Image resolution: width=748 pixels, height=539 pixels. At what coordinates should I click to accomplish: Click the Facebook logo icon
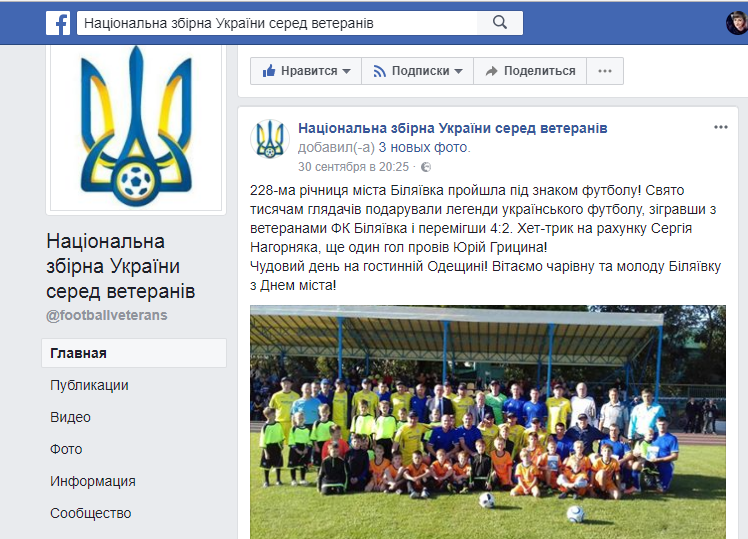(58, 23)
